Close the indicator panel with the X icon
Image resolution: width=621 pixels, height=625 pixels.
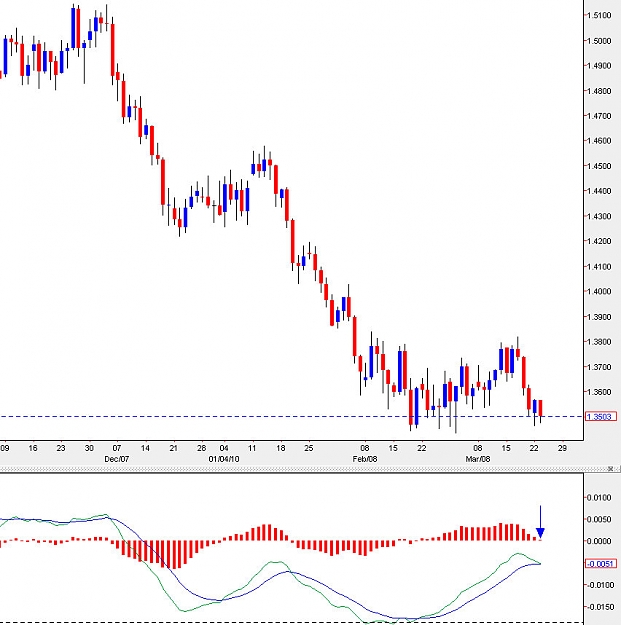pyautogui.click(x=610, y=469)
